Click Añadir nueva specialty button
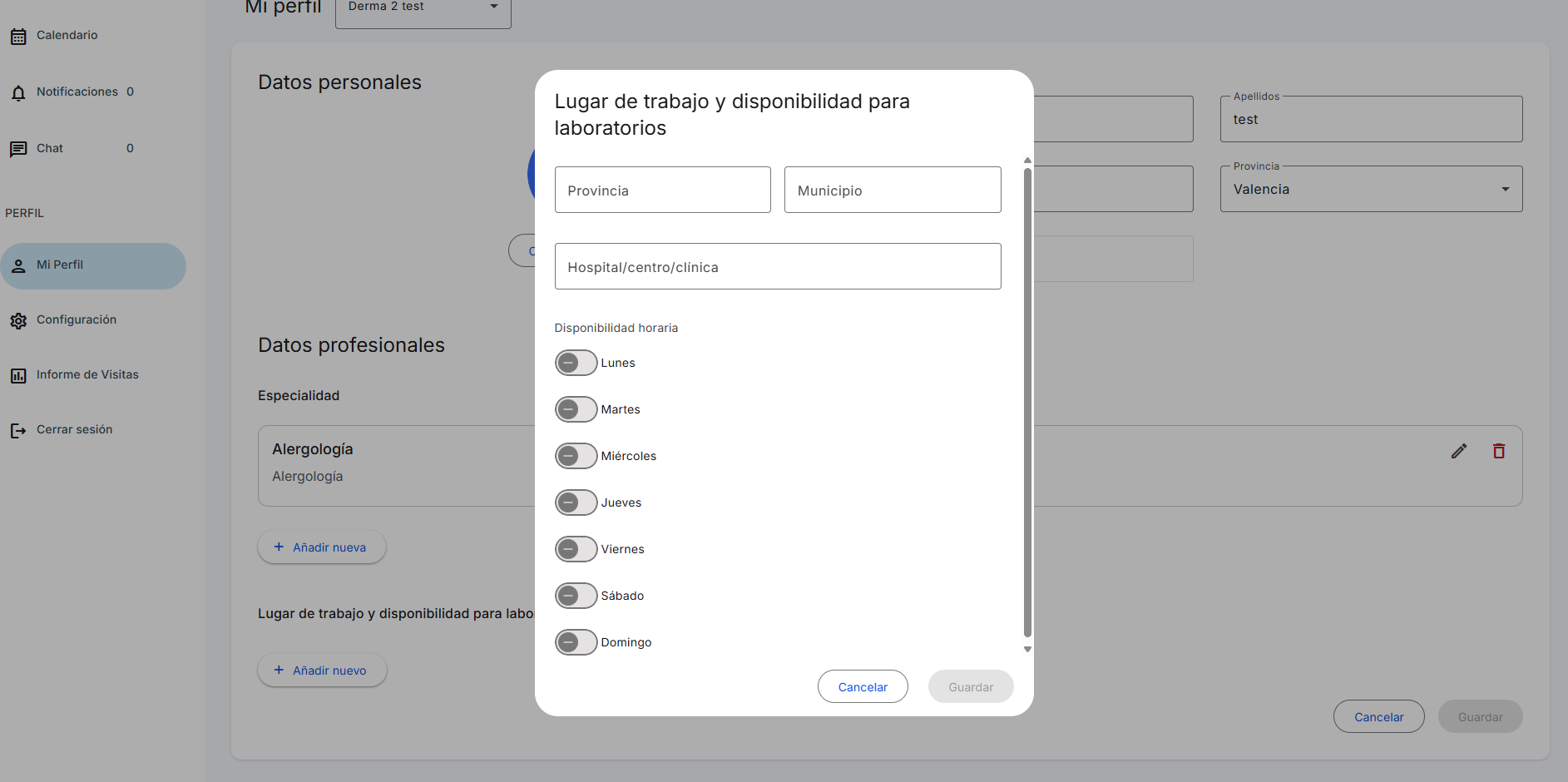 click(322, 547)
